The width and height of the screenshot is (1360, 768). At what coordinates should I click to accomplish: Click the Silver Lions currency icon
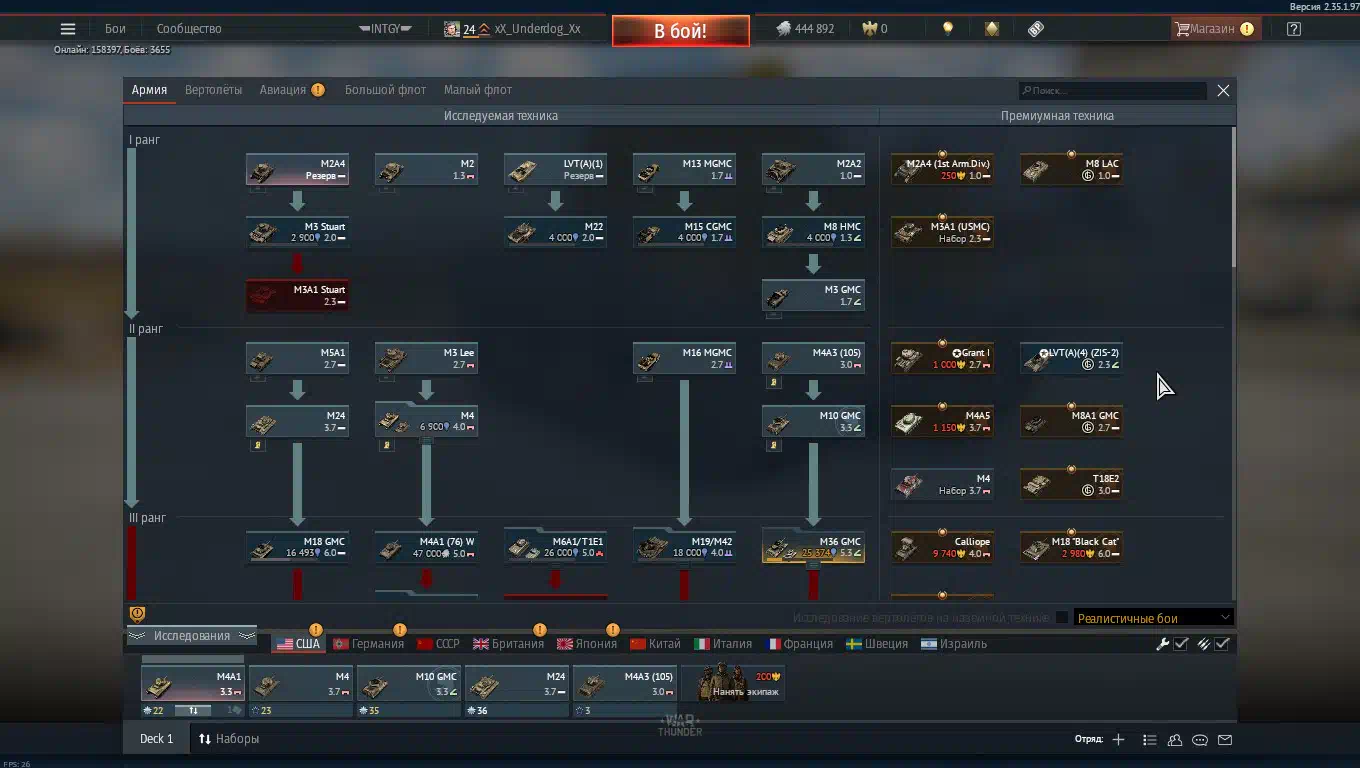point(783,29)
